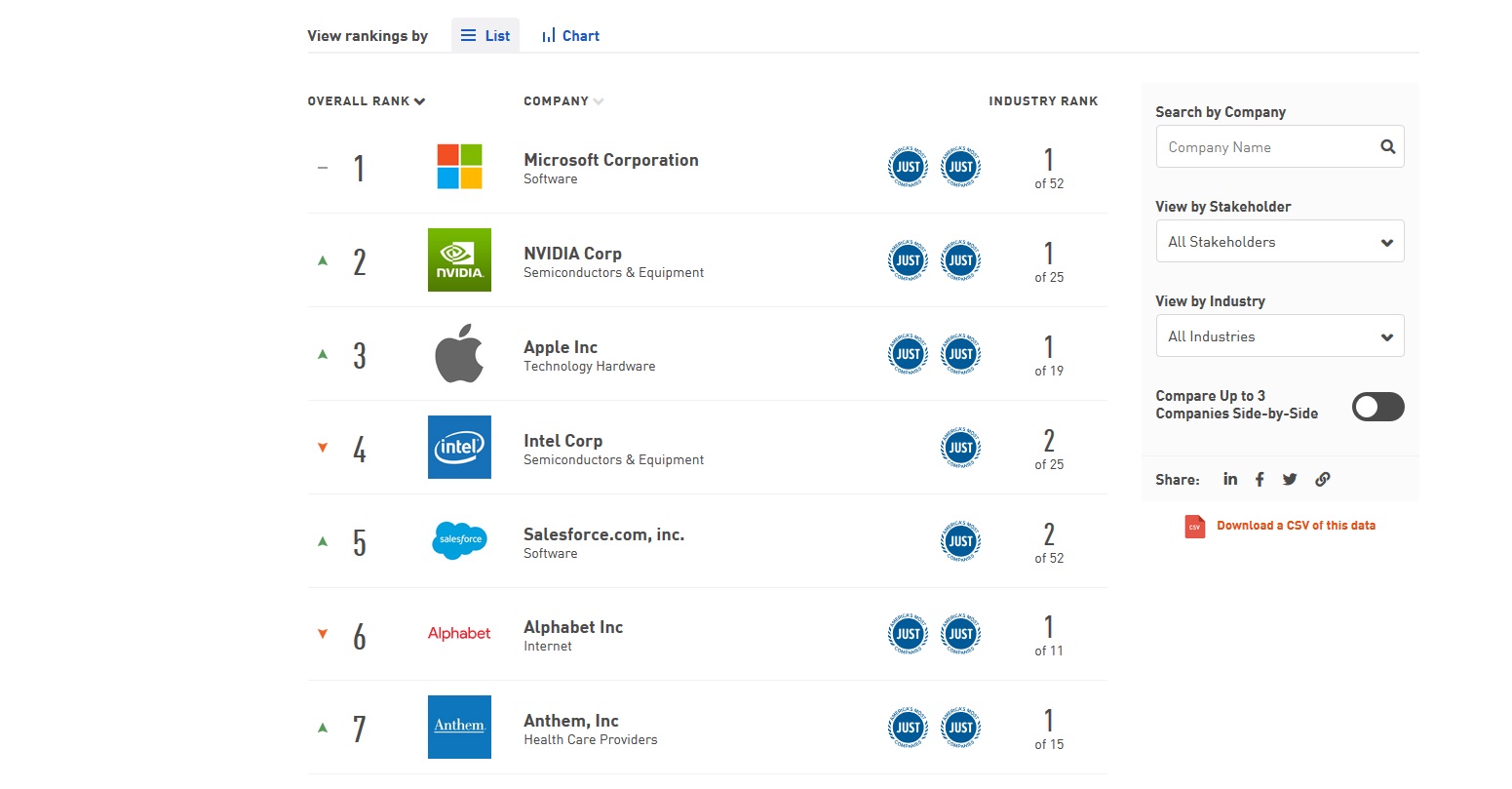The image size is (1512, 789).
Task: Click the copy link share icon
Action: (x=1322, y=479)
